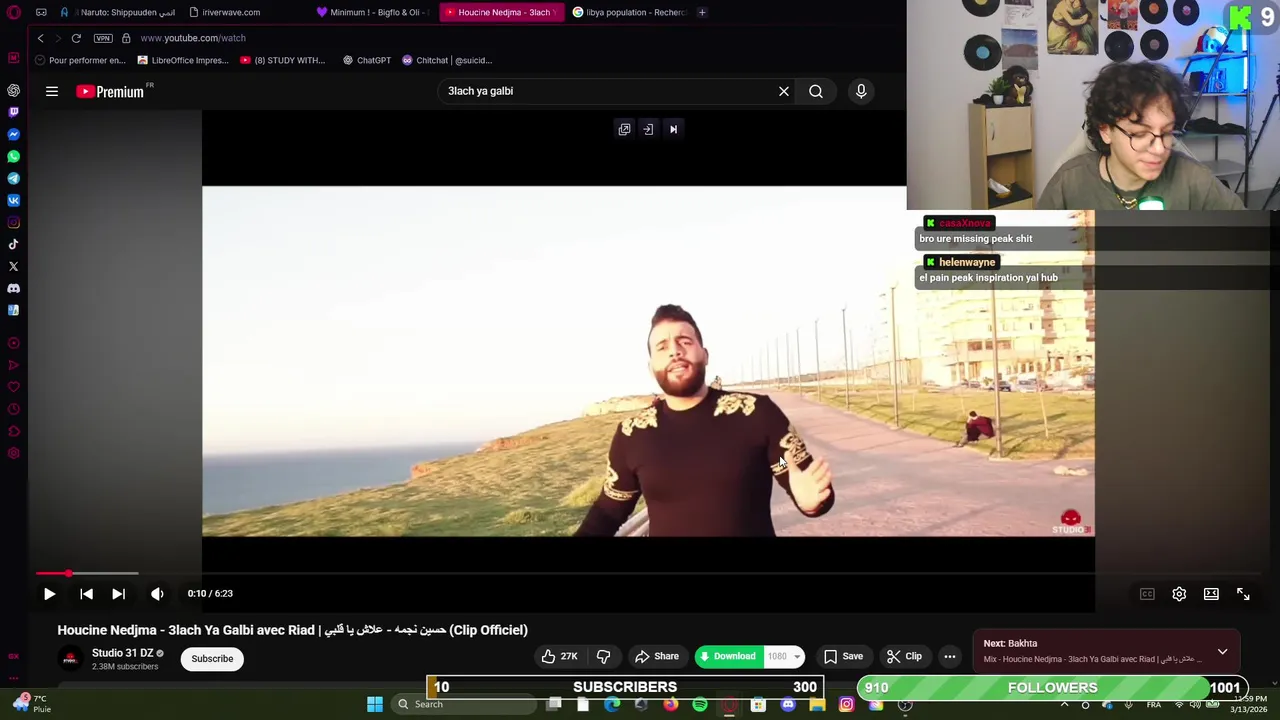
Task: Reload the YouTube page
Action: (x=76, y=38)
